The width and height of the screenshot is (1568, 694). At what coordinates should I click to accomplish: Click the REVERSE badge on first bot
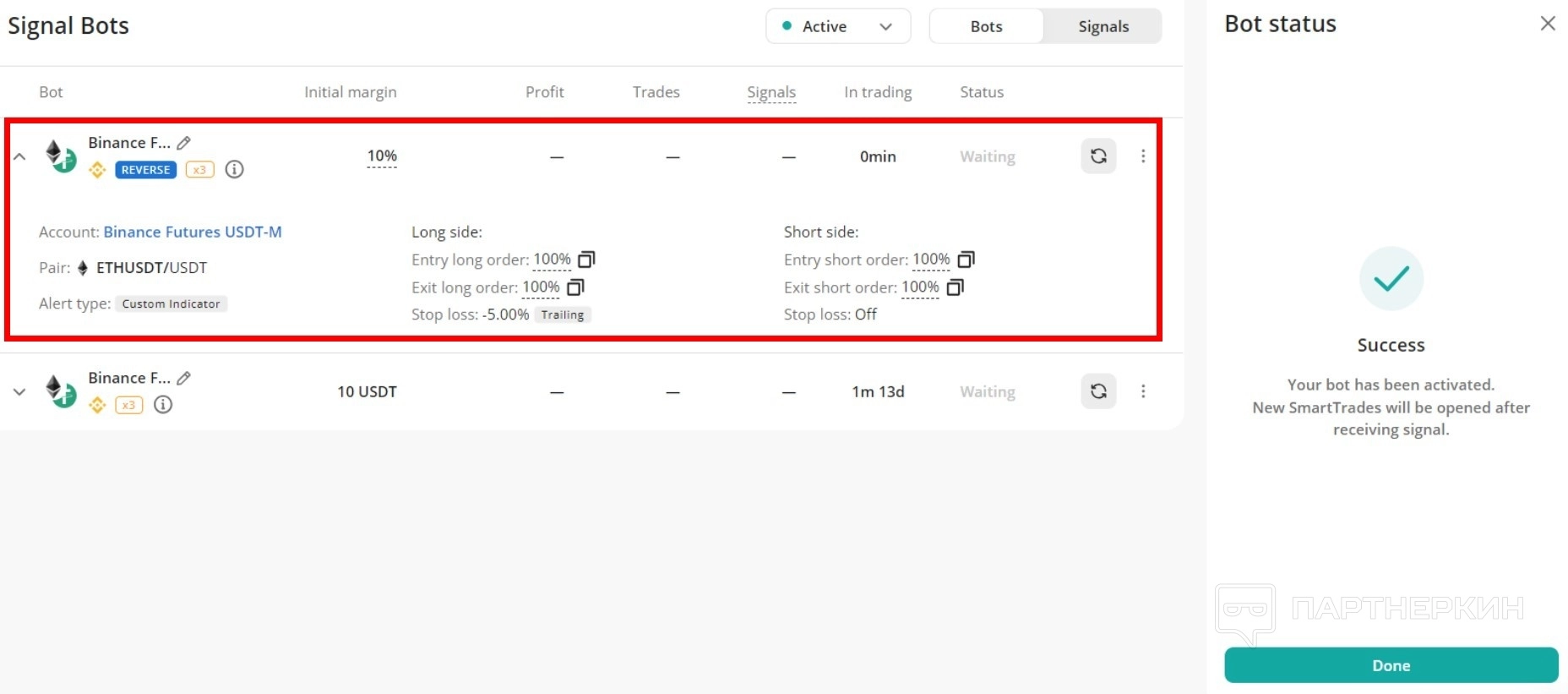(x=145, y=170)
